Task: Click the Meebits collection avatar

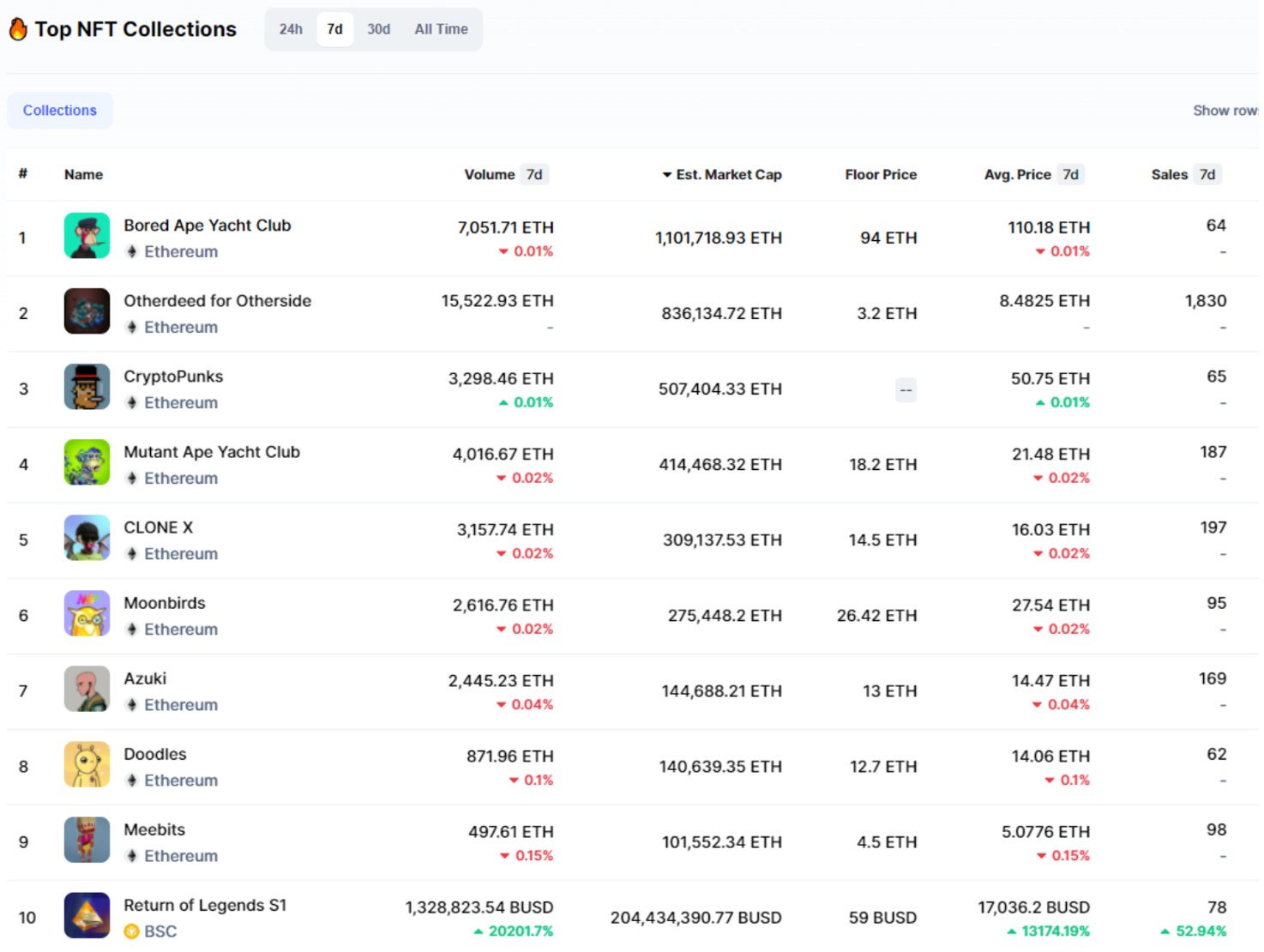Action: [87, 839]
